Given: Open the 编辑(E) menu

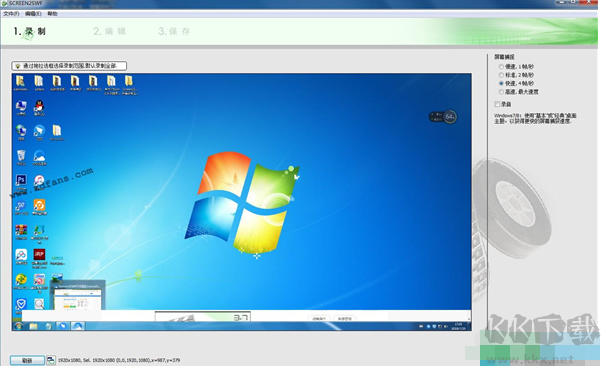Looking at the screenshot, I should (x=33, y=14).
